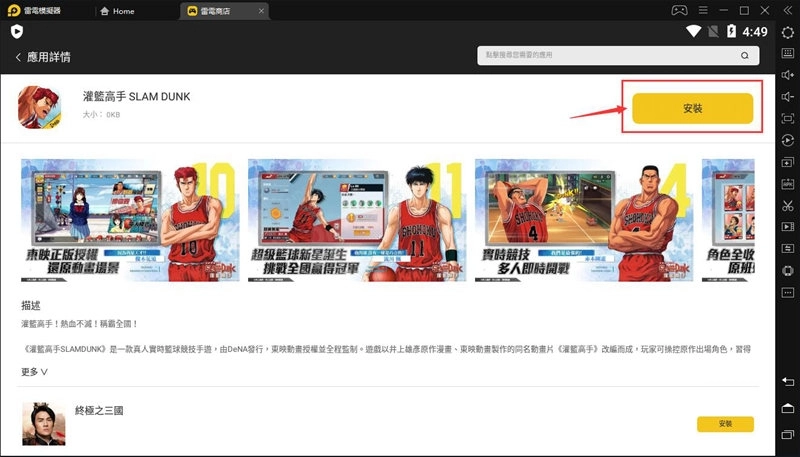This screenshot has width=800, height=457.
Task: Click the battery charging status icon
Action: (x=731, y=32)
